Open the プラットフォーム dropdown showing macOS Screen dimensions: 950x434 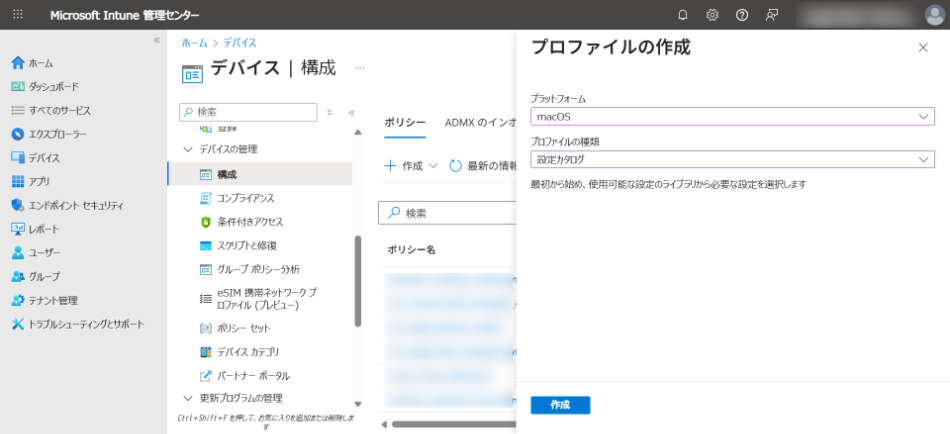(x=732, y=117)
